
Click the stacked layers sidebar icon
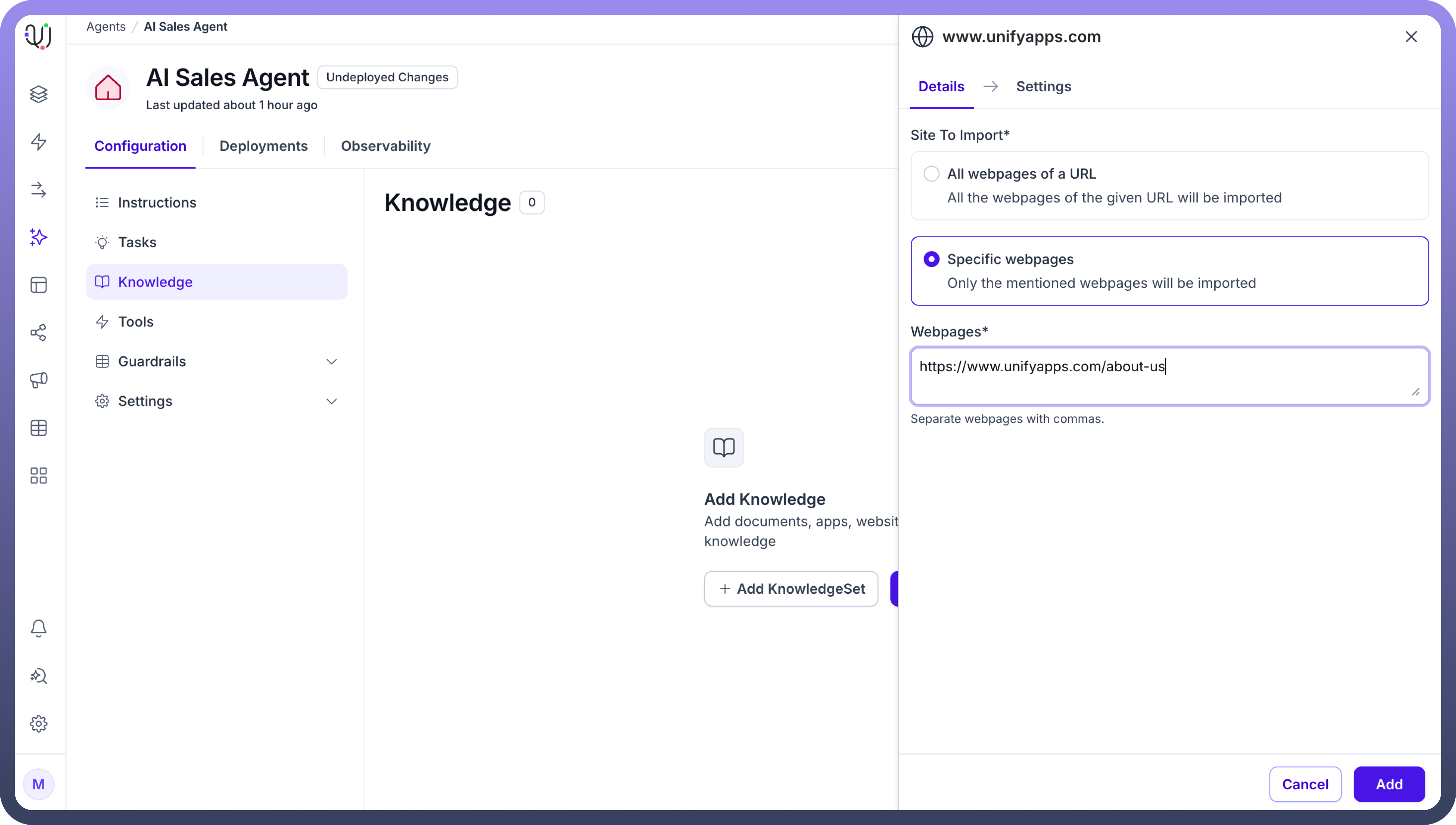pos(39,94)
